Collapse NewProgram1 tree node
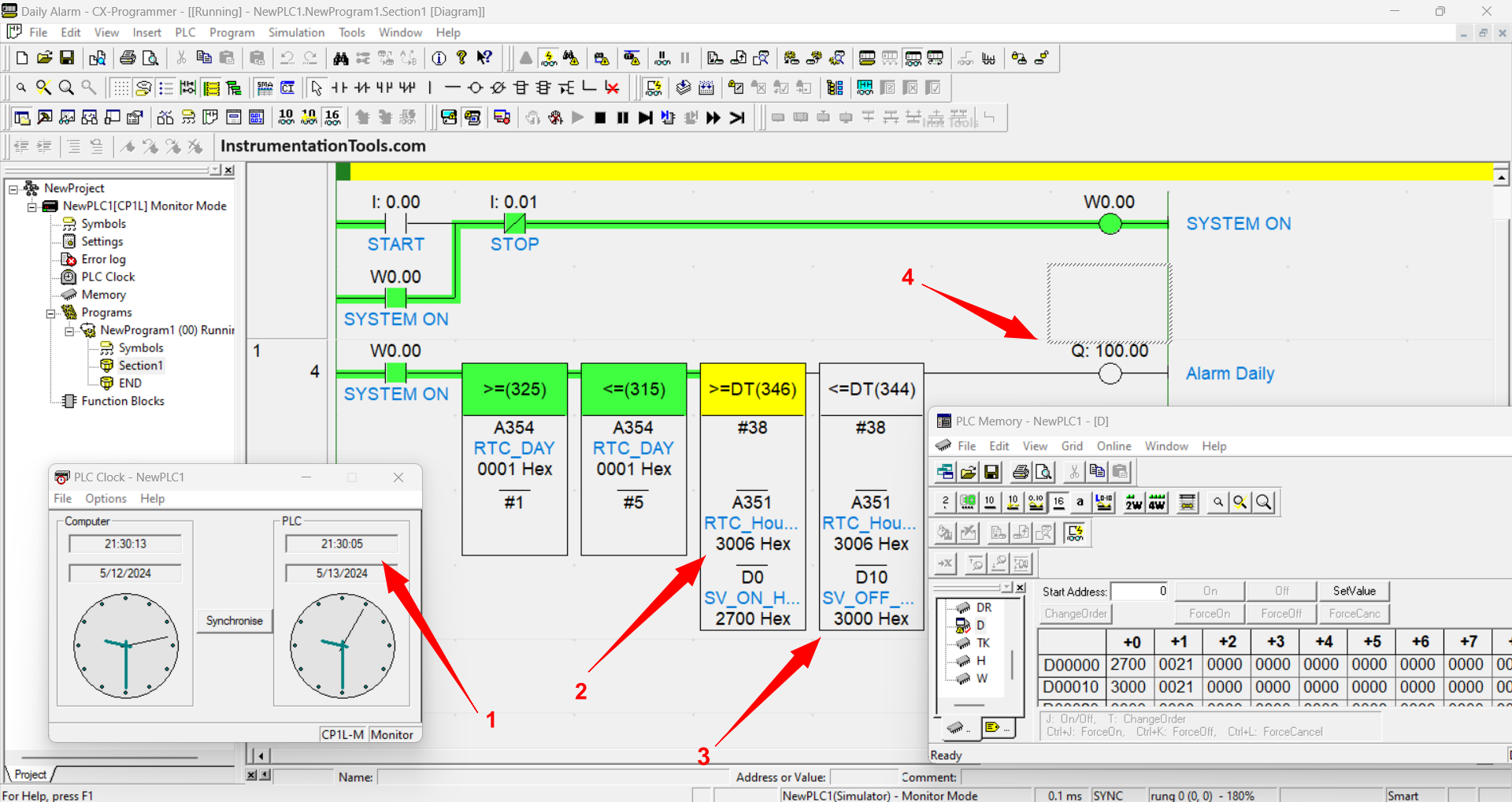The image size is (1512, 802). tap(69, 331)
